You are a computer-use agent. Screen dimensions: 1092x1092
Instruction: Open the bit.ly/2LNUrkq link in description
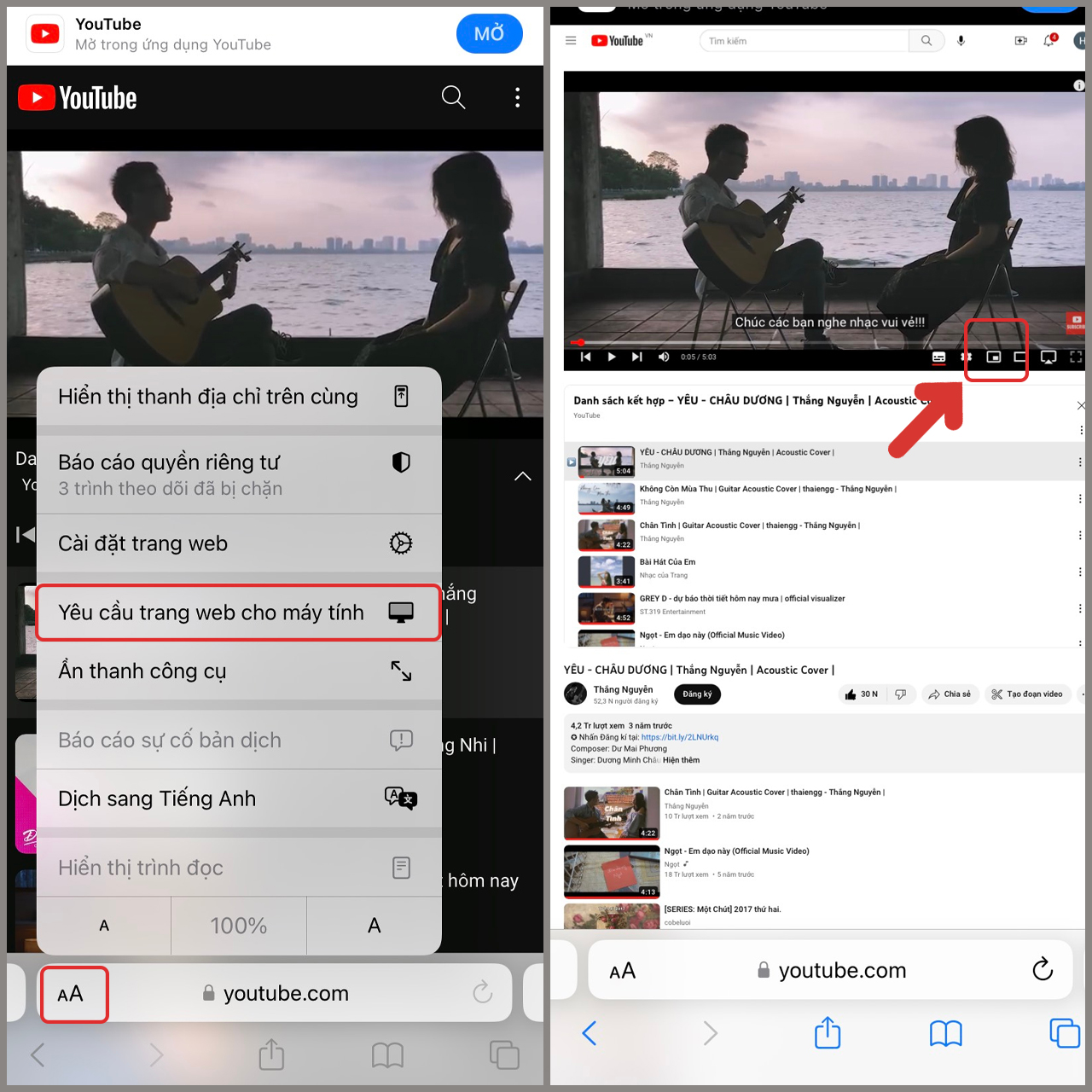coord(680,737)
